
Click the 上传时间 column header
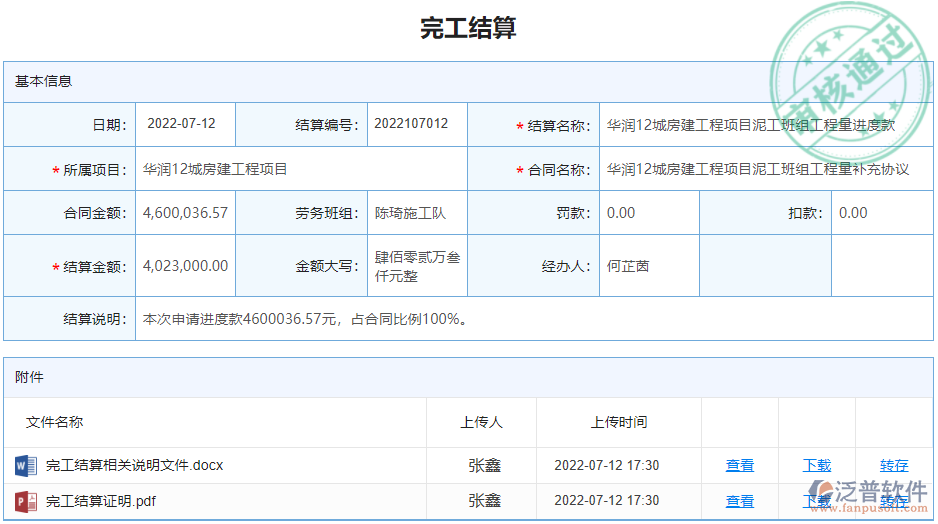(619, 422)
